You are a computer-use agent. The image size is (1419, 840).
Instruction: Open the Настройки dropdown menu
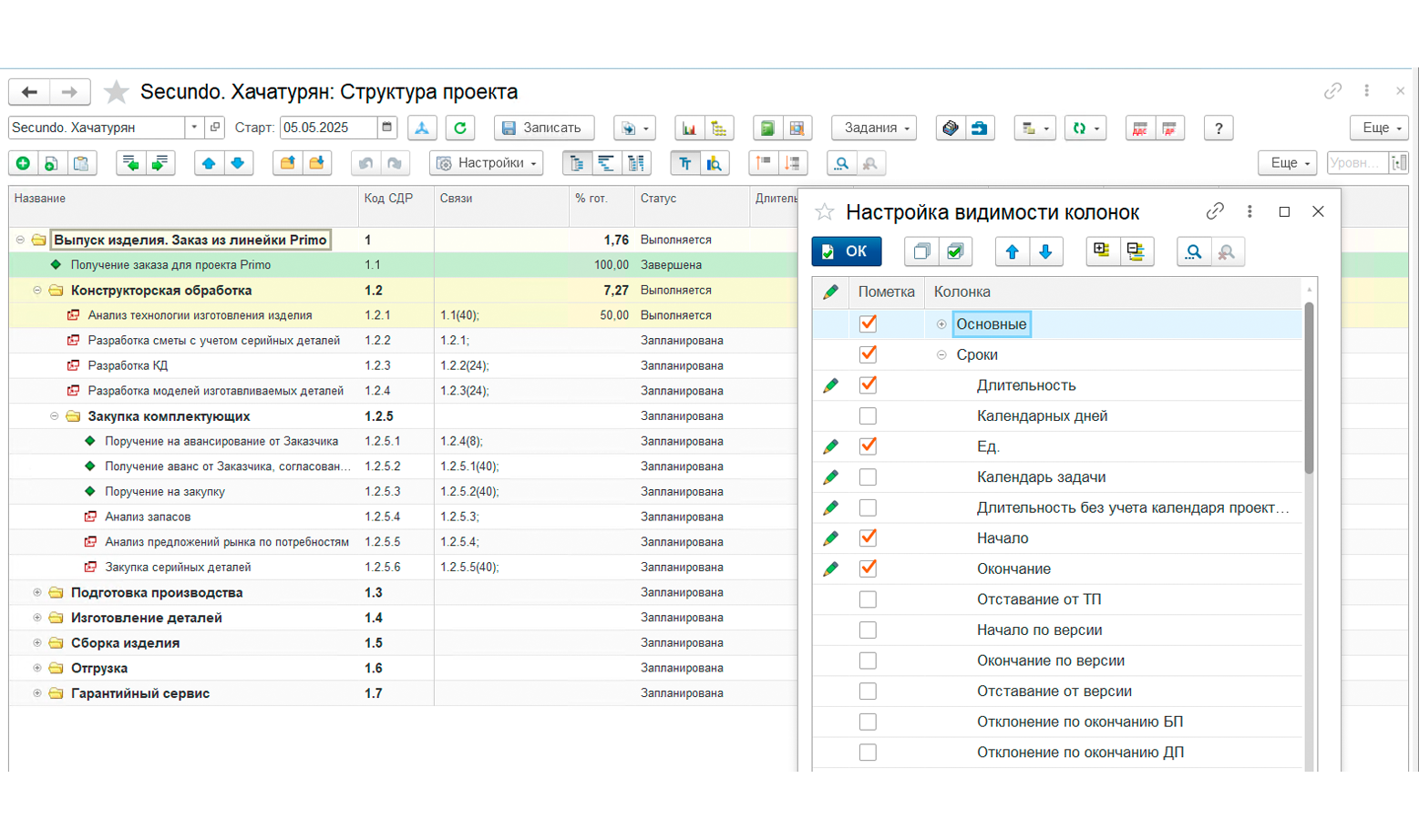tap(487, 163)
